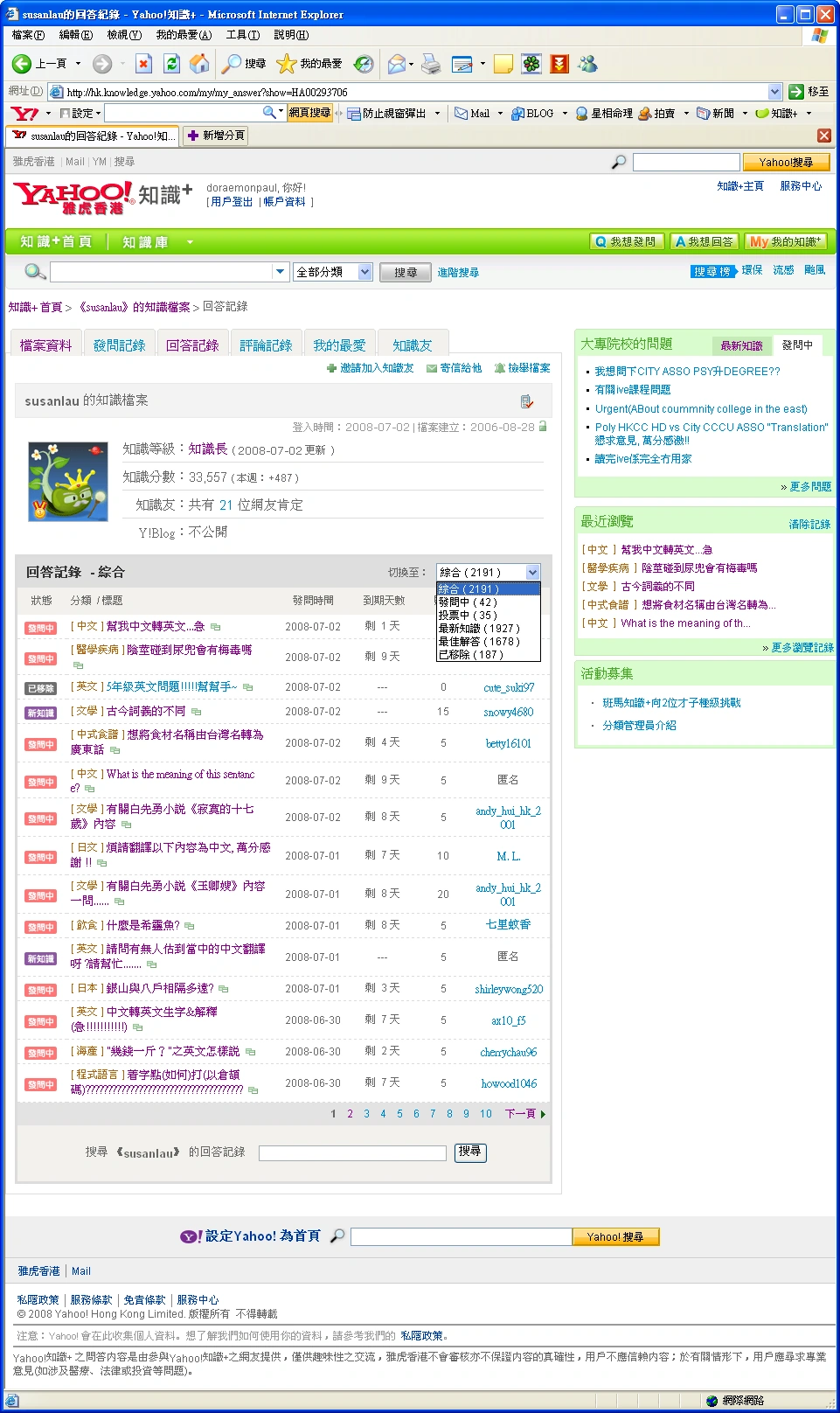The image size is (840, 1413).
Task: Click the 網頁搜尋 Yahoo toolbar button
Action: (x=310, y=113)
